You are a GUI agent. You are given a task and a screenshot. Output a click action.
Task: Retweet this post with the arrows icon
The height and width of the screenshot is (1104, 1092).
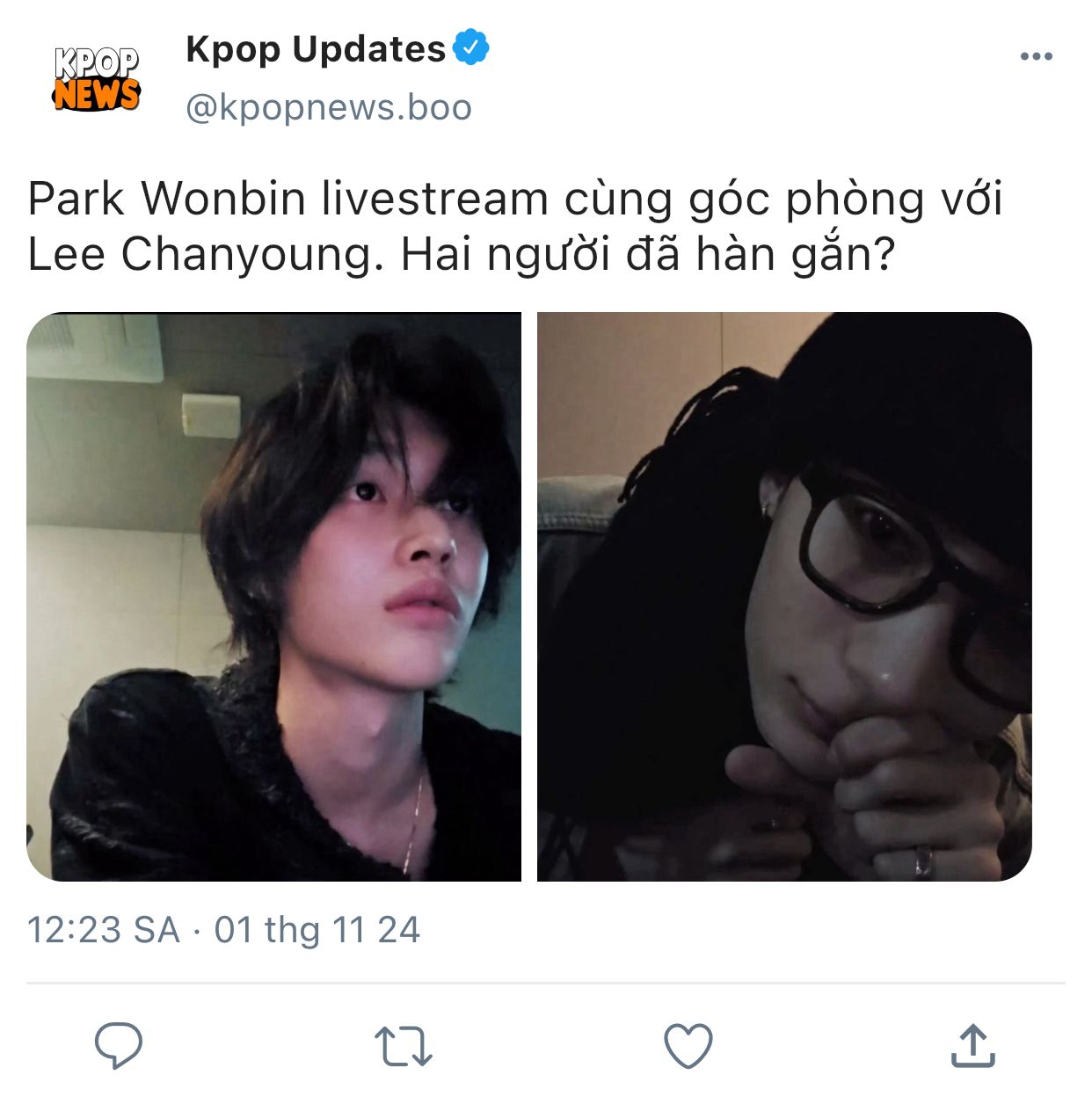click(404, 1046)
